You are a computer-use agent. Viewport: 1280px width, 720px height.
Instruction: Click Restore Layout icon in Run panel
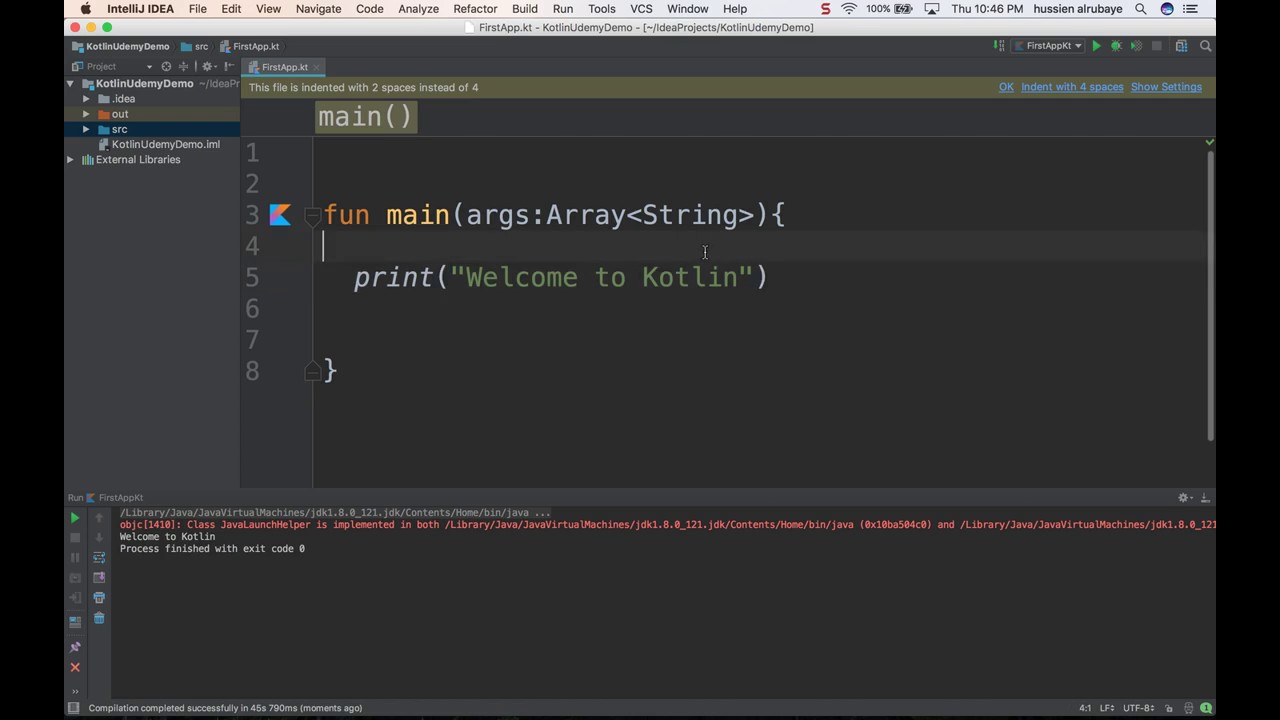pyautogui.click(x=75, y=622)
